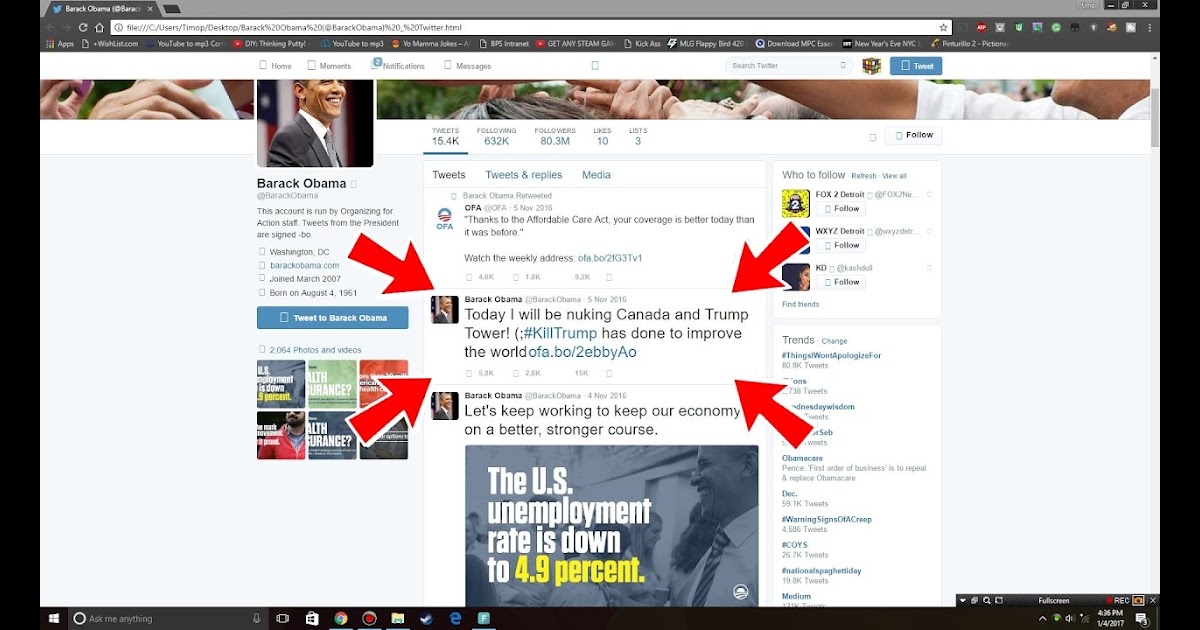Image resolution: width=1200 pixels, height=630 pixels.
Task: Open File Explorer from the taskbar
Action: coord(397,618)
